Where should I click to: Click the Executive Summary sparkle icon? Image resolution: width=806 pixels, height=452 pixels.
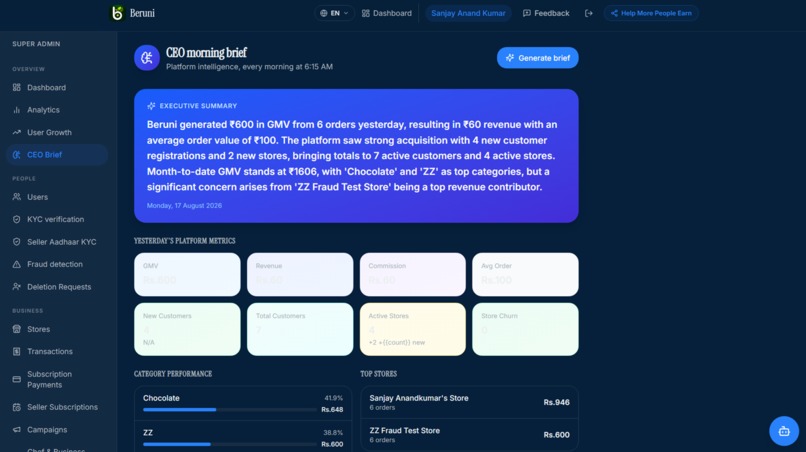(151, 106)
